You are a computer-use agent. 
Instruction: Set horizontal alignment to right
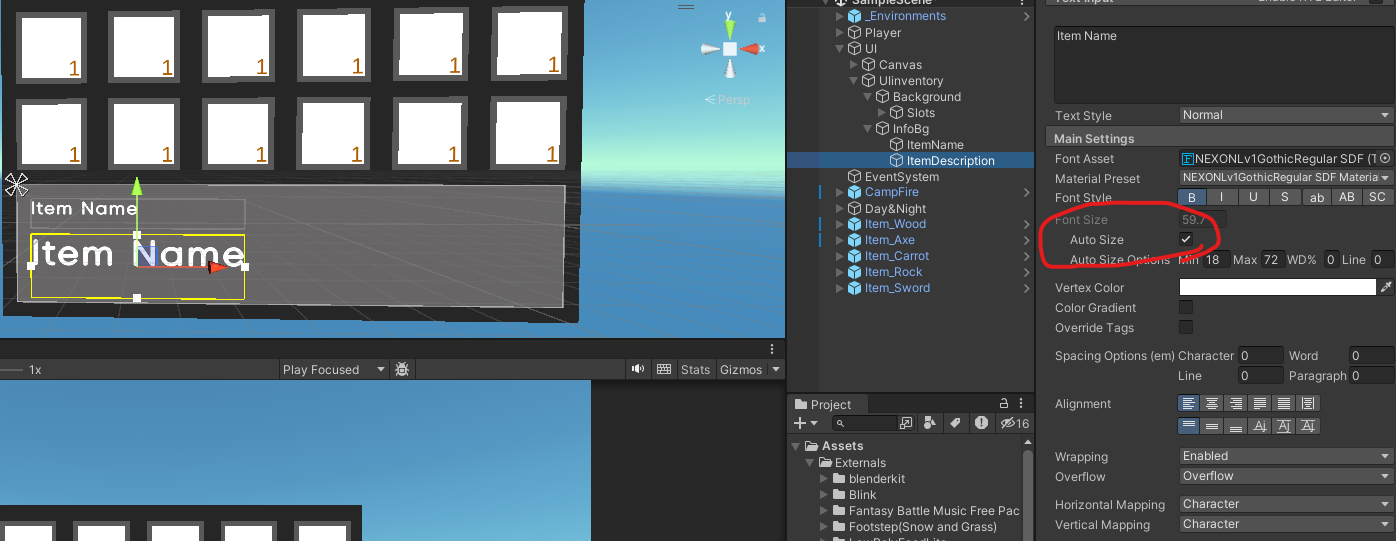(1236, 403)
